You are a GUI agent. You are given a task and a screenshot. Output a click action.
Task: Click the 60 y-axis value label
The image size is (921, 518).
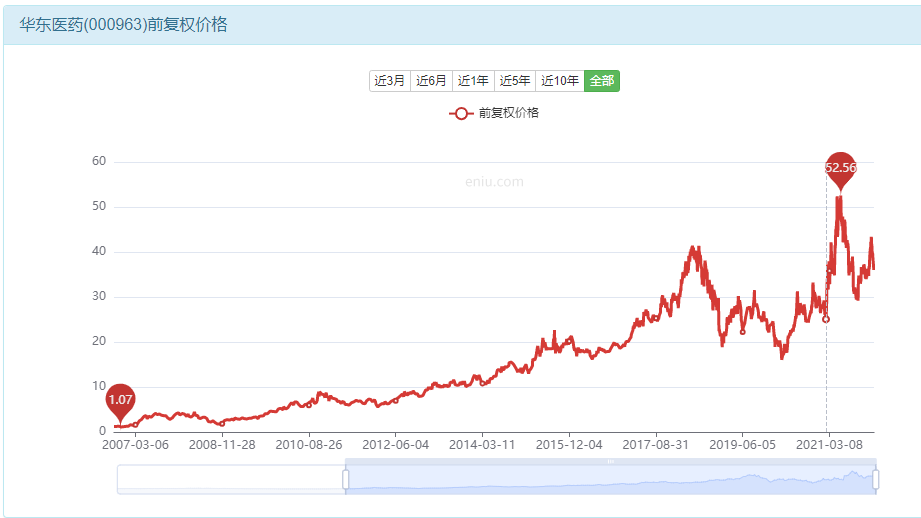pos(99,162)
